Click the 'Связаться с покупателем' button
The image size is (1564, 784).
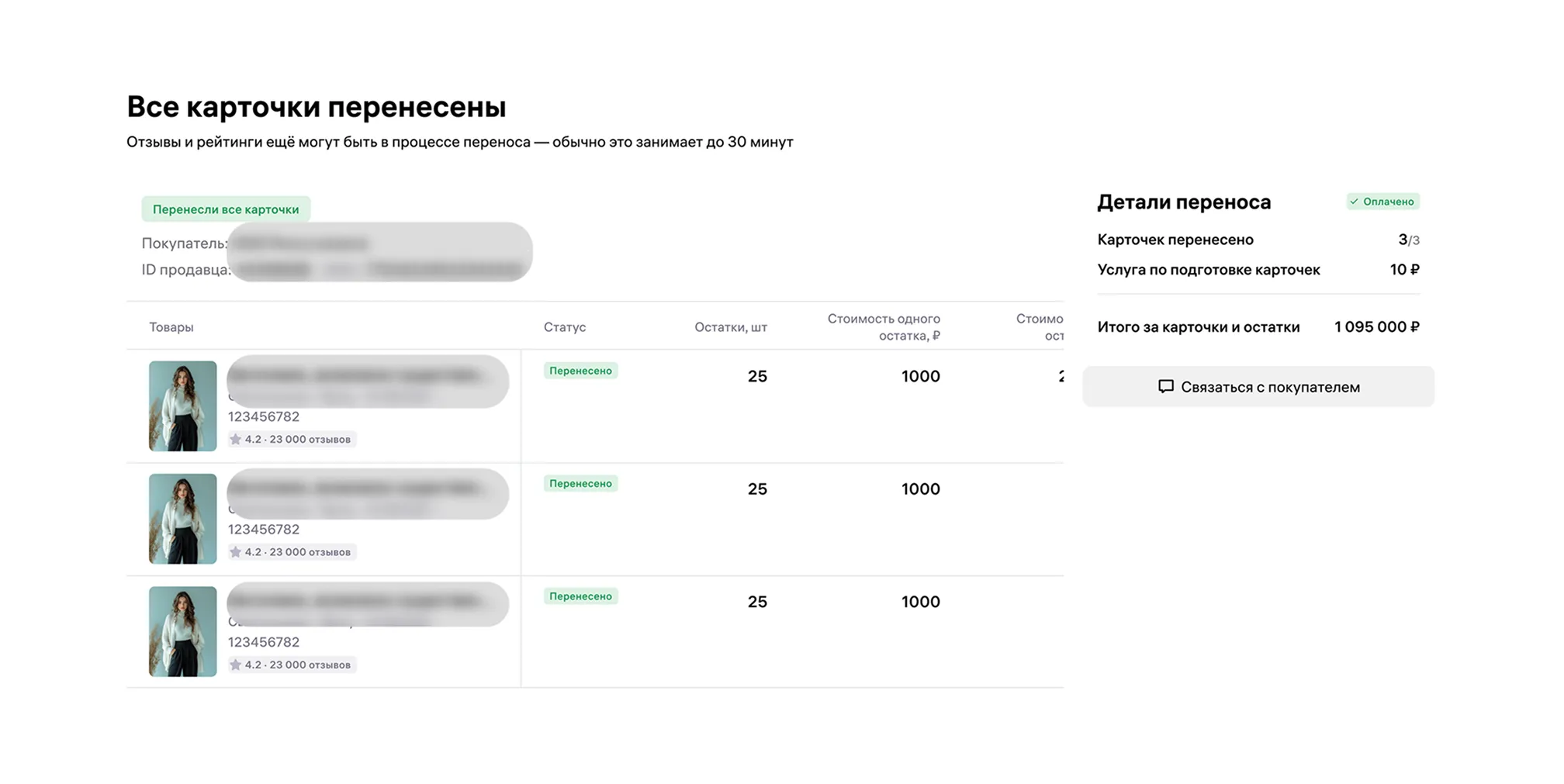[x=1258, y=386]
